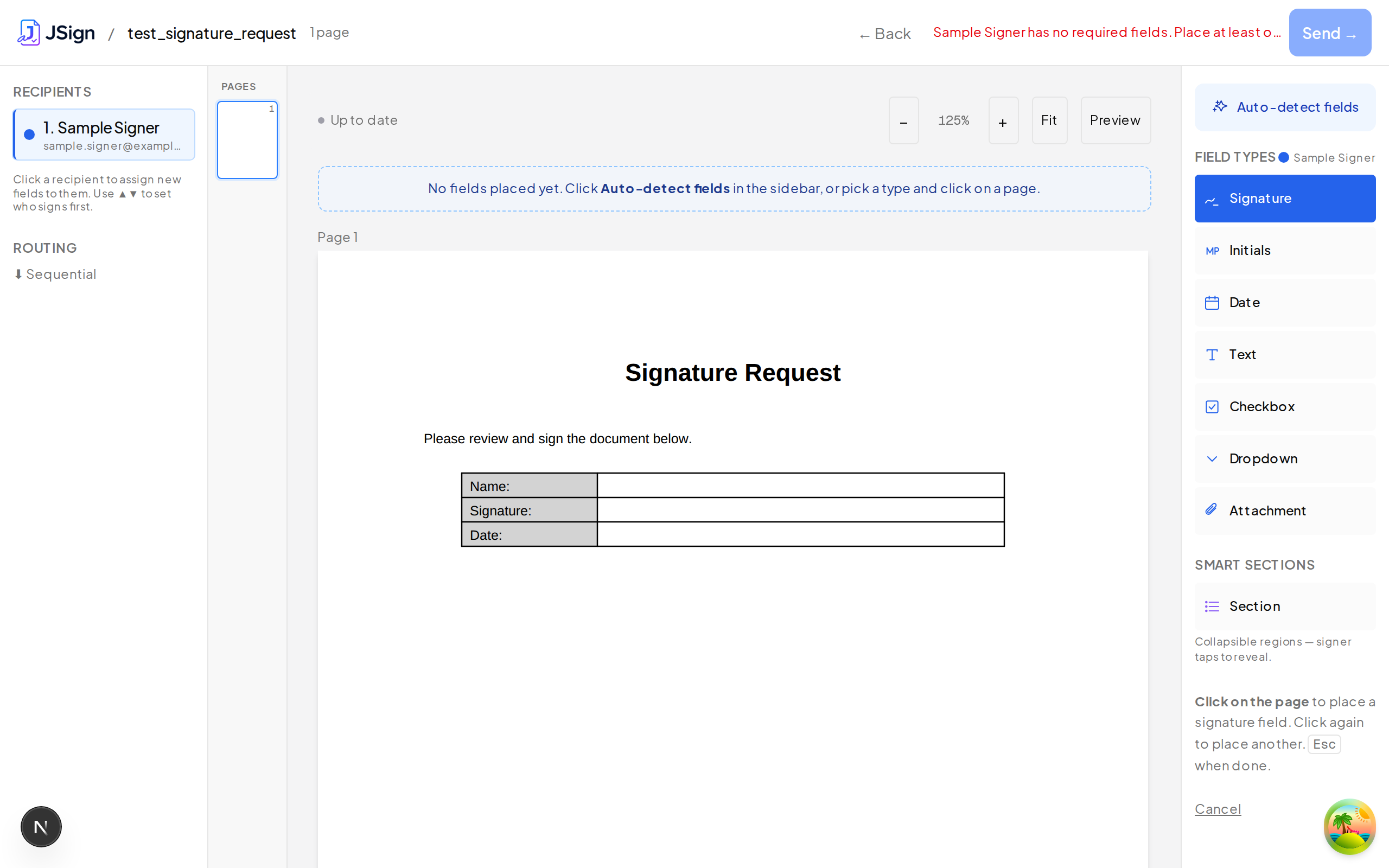Image resolution: width=1389 pixels, height=868 pixels.
Task: Zoom in with the plus button
Action: click(1003, 120)
